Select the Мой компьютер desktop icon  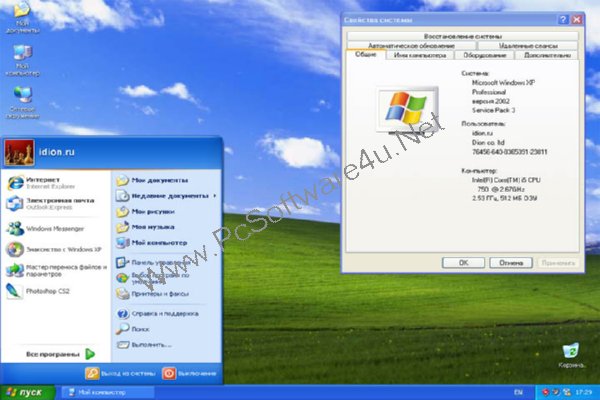(22, 60)
